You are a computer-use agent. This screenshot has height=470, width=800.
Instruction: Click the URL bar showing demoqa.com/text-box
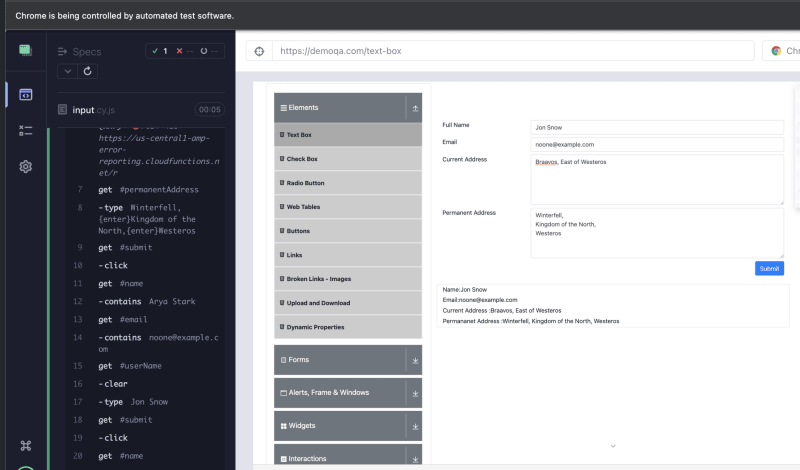tap(513, 51)
